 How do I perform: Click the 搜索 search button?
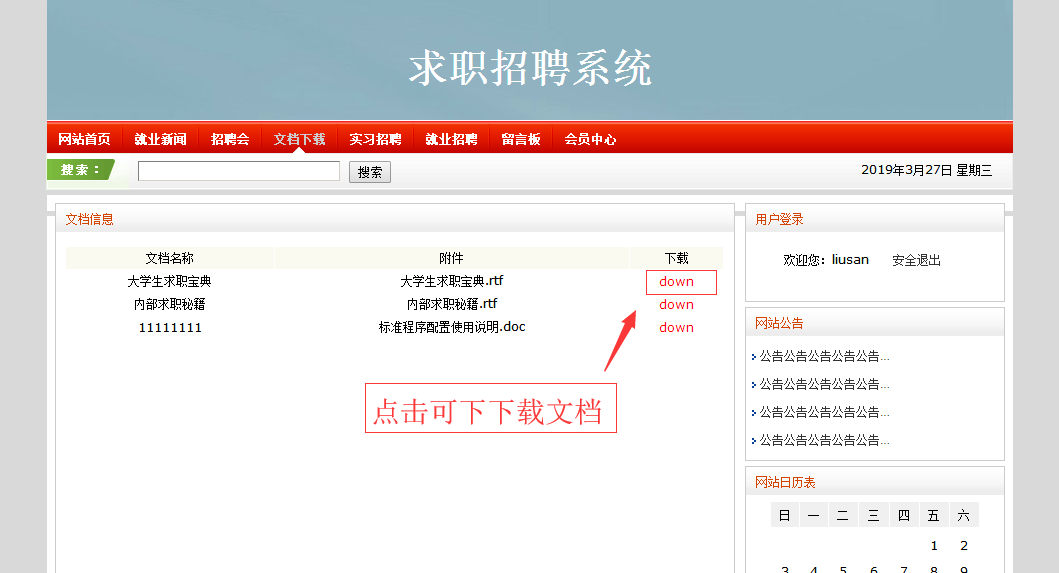tap(369, 172)
